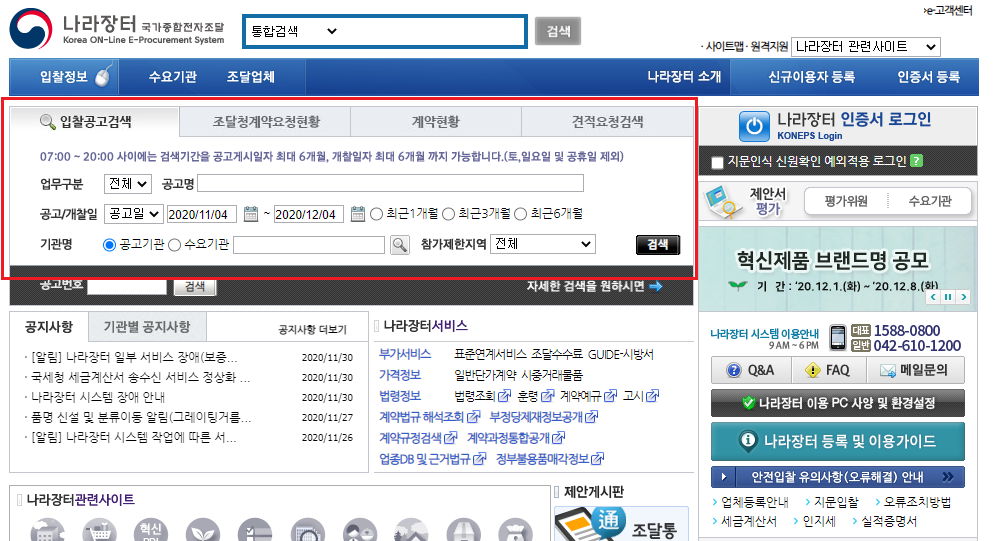Click the black 검색 button in bid search

point(657,245)
